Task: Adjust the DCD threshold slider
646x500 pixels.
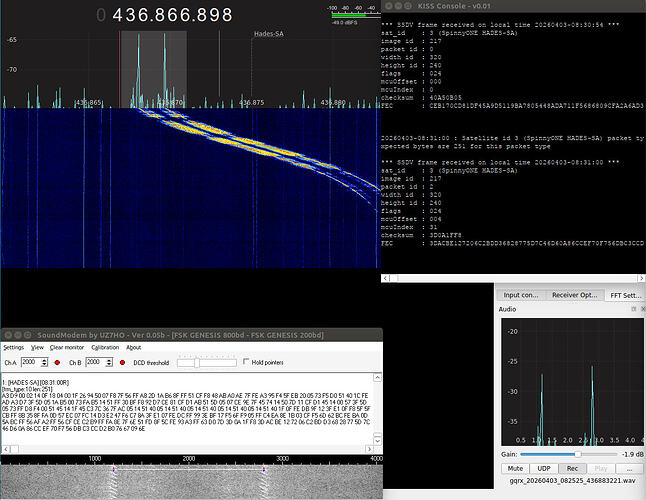Action: [207, 362]
